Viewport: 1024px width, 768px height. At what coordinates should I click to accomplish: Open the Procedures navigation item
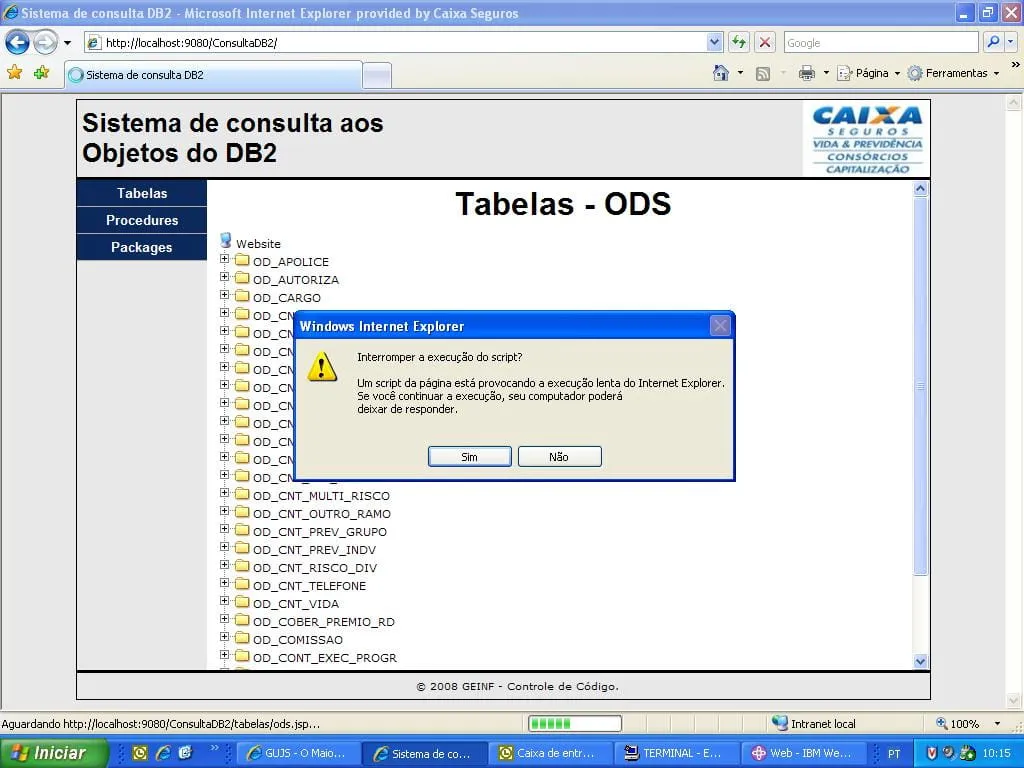142,220
